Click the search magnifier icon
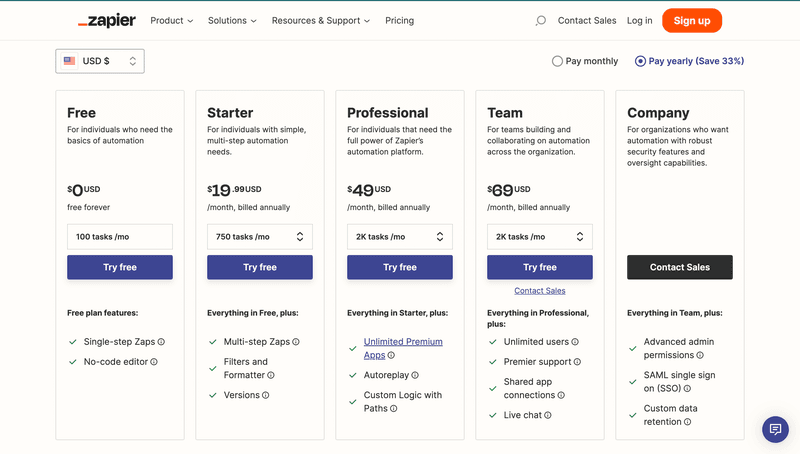Viewport: 800px width, 454px height. (540, 21)
